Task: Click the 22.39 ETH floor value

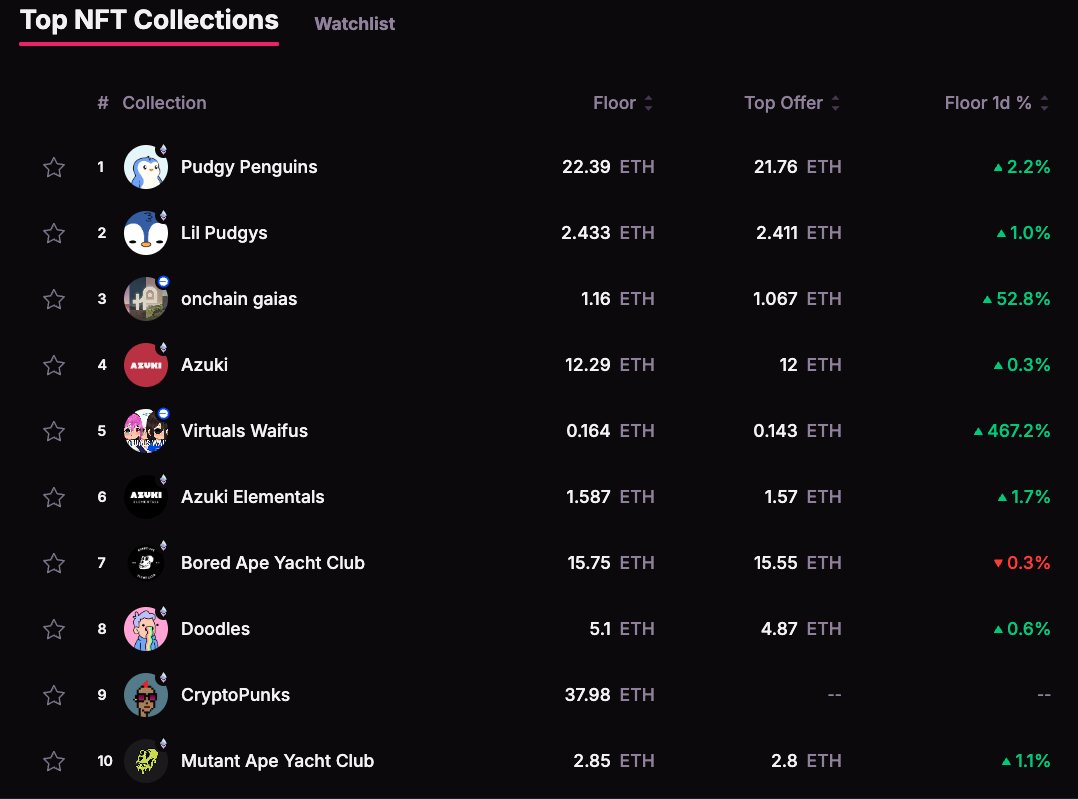Action: click(x=608, y=167)
